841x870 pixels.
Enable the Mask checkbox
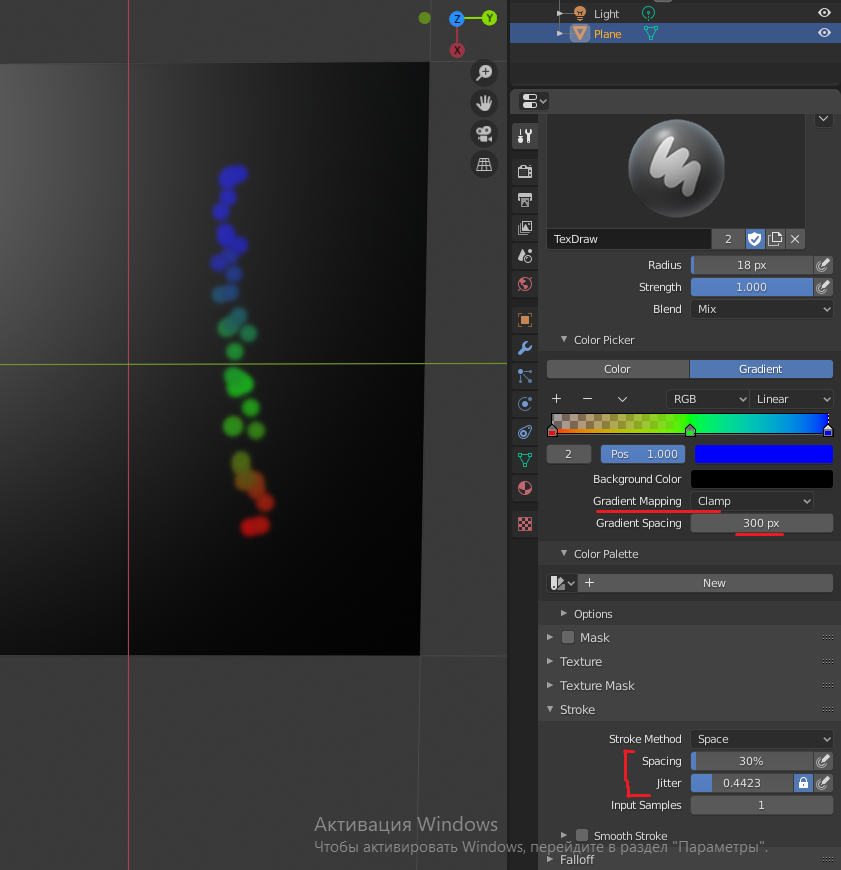[568, 638]
